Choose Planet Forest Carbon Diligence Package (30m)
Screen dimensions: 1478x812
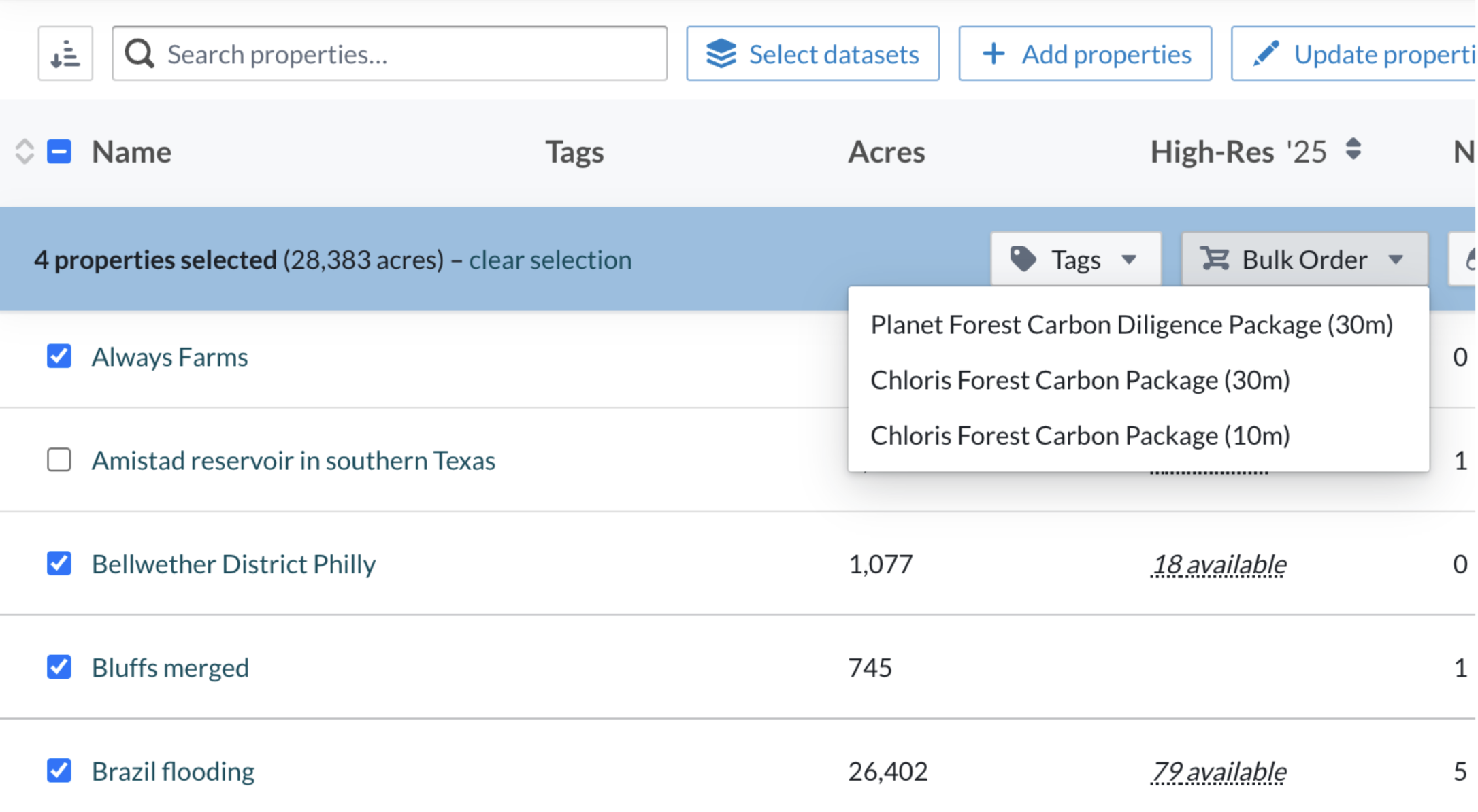point(1132,325)
